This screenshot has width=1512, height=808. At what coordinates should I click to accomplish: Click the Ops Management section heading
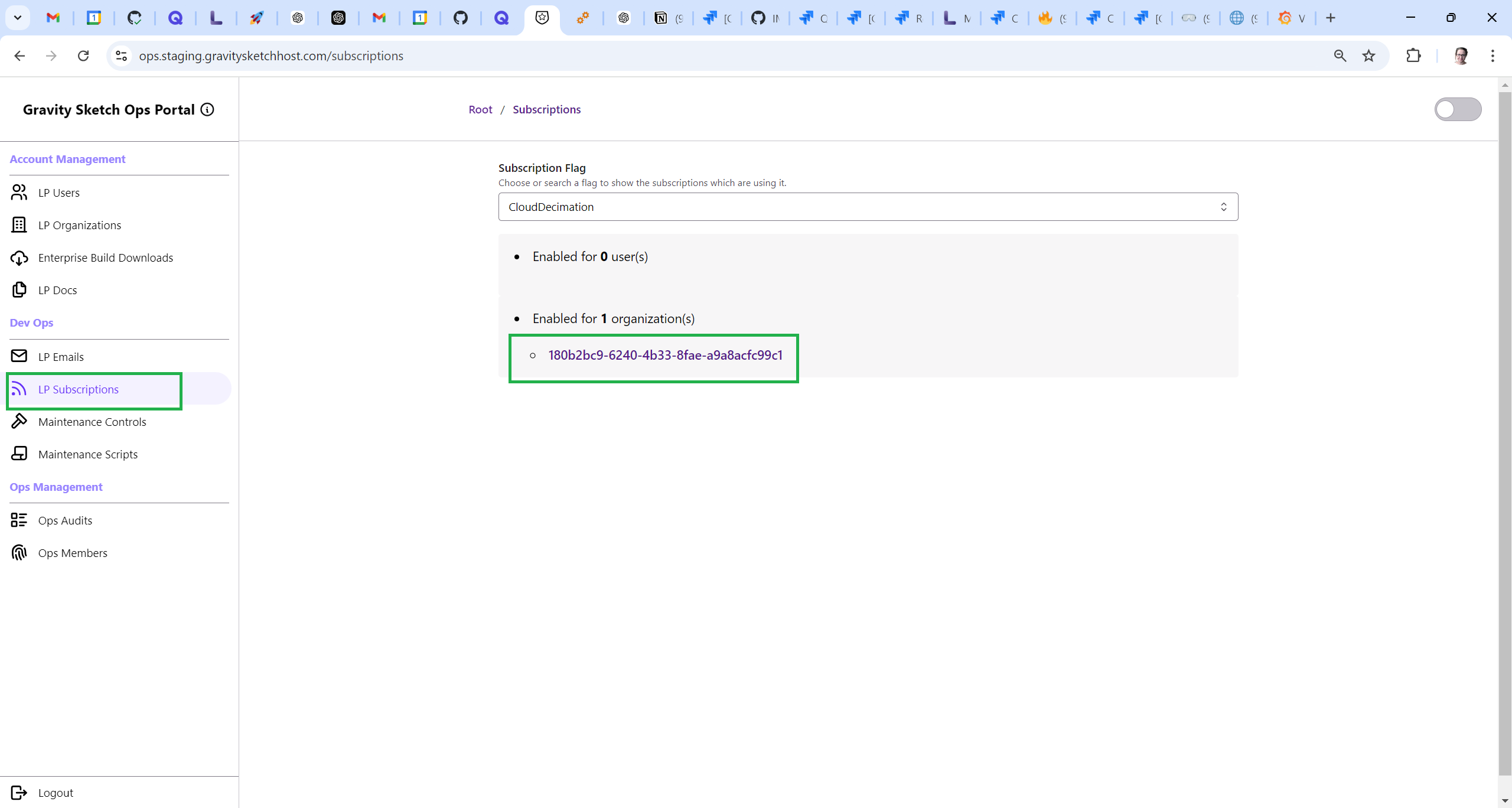(x=56, y=487)
